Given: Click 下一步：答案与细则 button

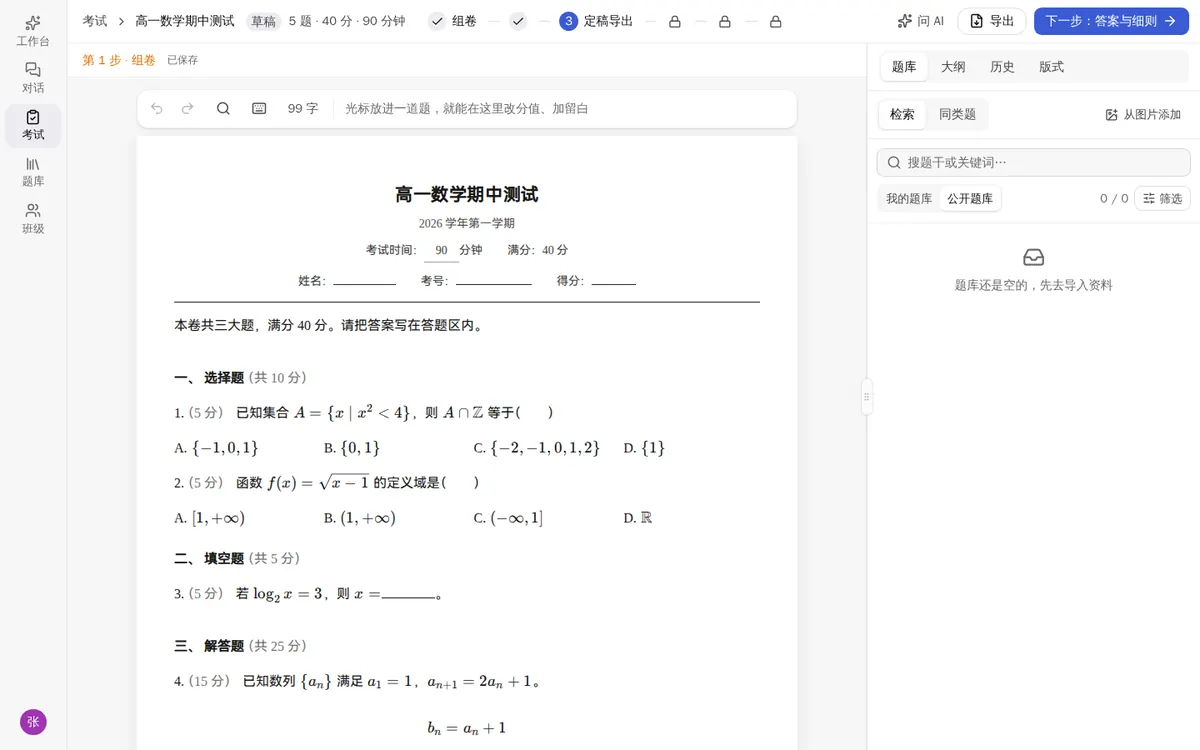Looking at the screenshot, I should click(1111, 21).
